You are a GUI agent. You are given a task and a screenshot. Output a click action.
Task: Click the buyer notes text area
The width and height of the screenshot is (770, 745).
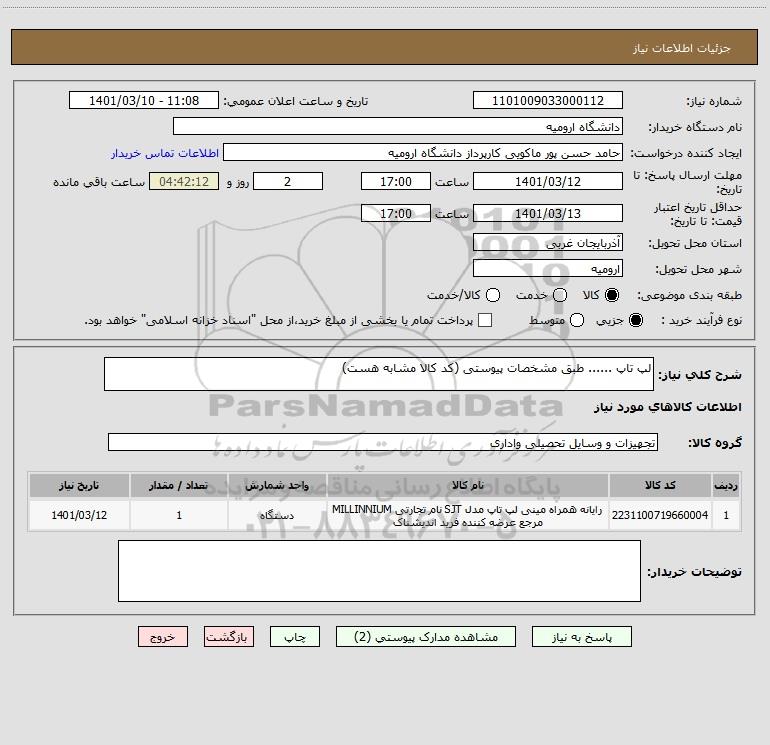coord(379,571)
